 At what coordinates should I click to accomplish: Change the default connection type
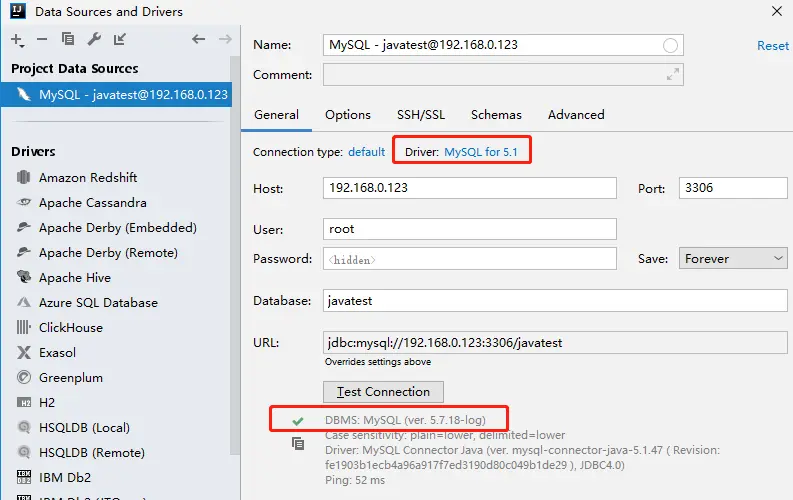click(x=366, y=152)
